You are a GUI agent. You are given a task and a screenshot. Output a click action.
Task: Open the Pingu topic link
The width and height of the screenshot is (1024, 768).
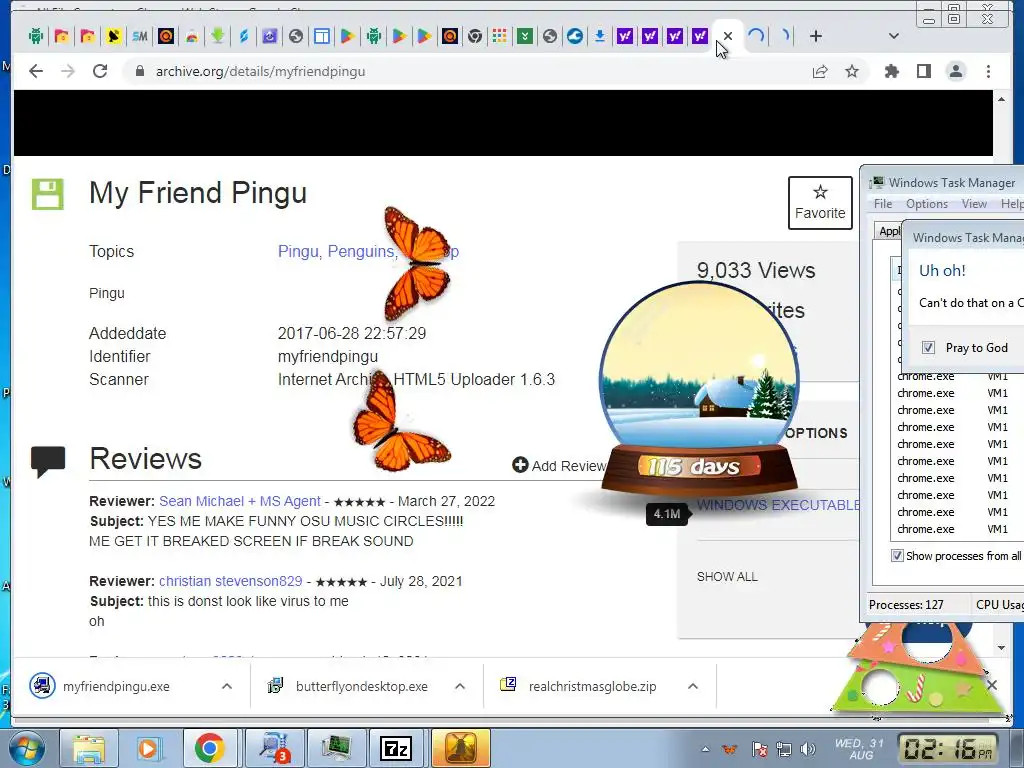click(x=298, y=251)
